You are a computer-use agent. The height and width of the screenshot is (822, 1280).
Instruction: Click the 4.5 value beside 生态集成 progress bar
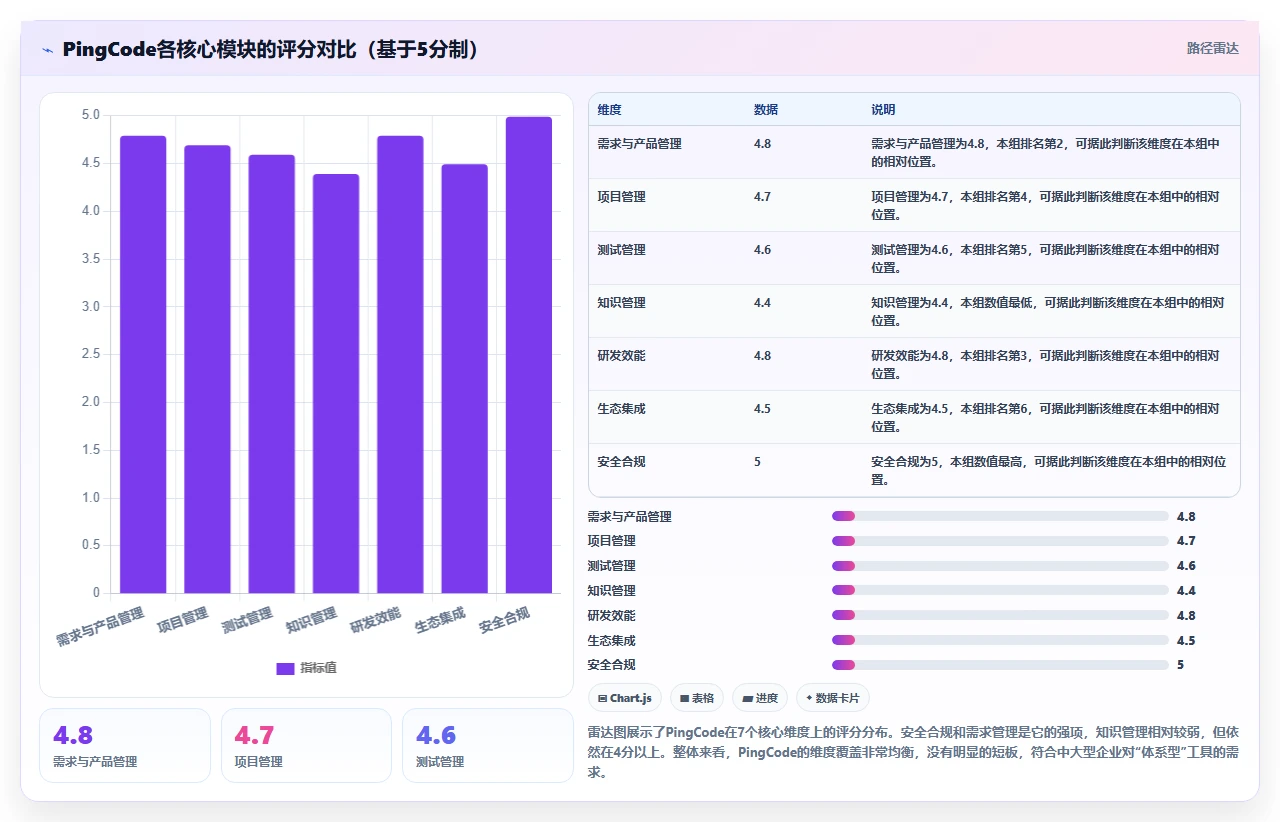pyautogui.click(x=1186, y=641)
